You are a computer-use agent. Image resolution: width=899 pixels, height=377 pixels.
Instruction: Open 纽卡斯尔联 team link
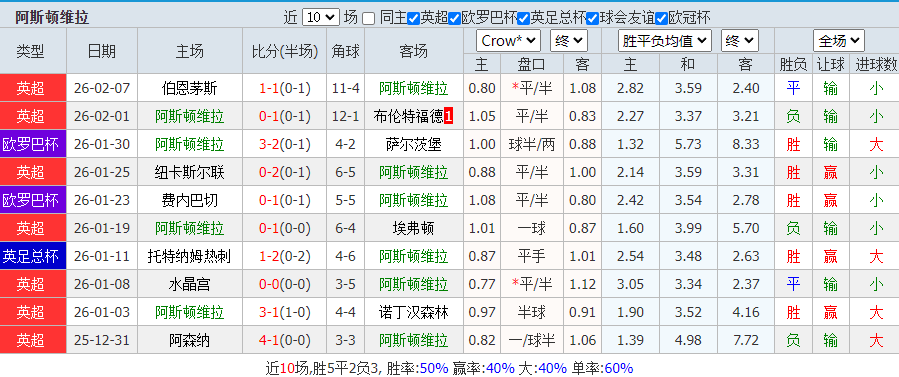point(189,172)
